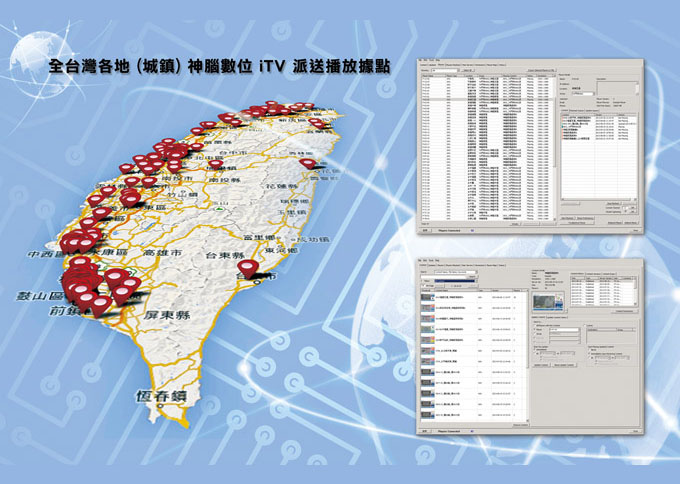Select the red pin beside Hualien city
The height and width of the screenshot is (484, 680).
[308, 164]
